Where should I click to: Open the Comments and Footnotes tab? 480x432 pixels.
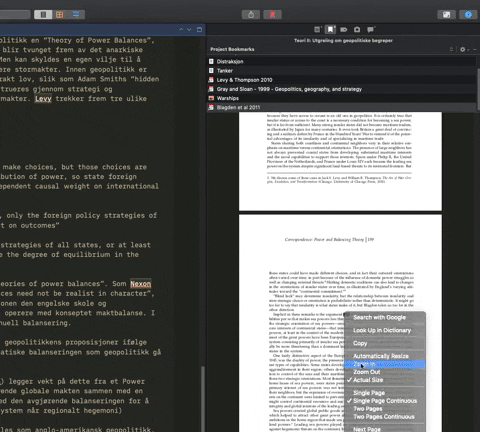coord(370,30)
